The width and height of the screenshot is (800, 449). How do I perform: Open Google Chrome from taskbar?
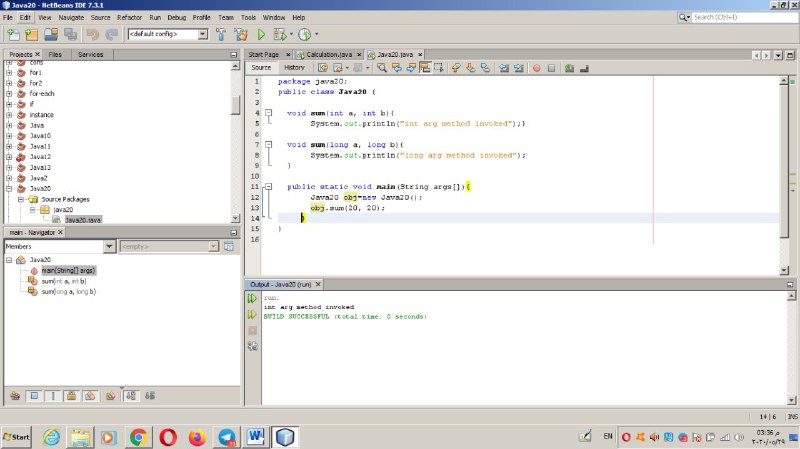pyautogui.click(x=138, y=437)
